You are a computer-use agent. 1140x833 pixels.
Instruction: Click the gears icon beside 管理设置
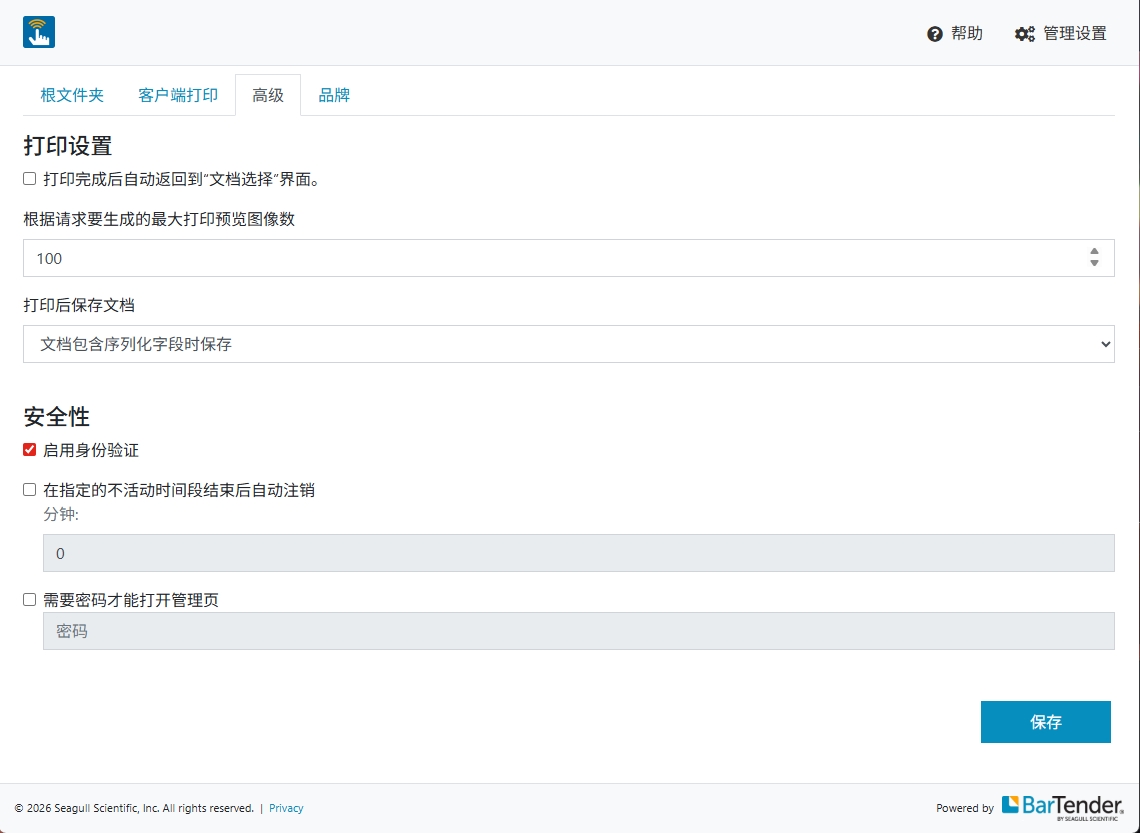(1024, 34)
